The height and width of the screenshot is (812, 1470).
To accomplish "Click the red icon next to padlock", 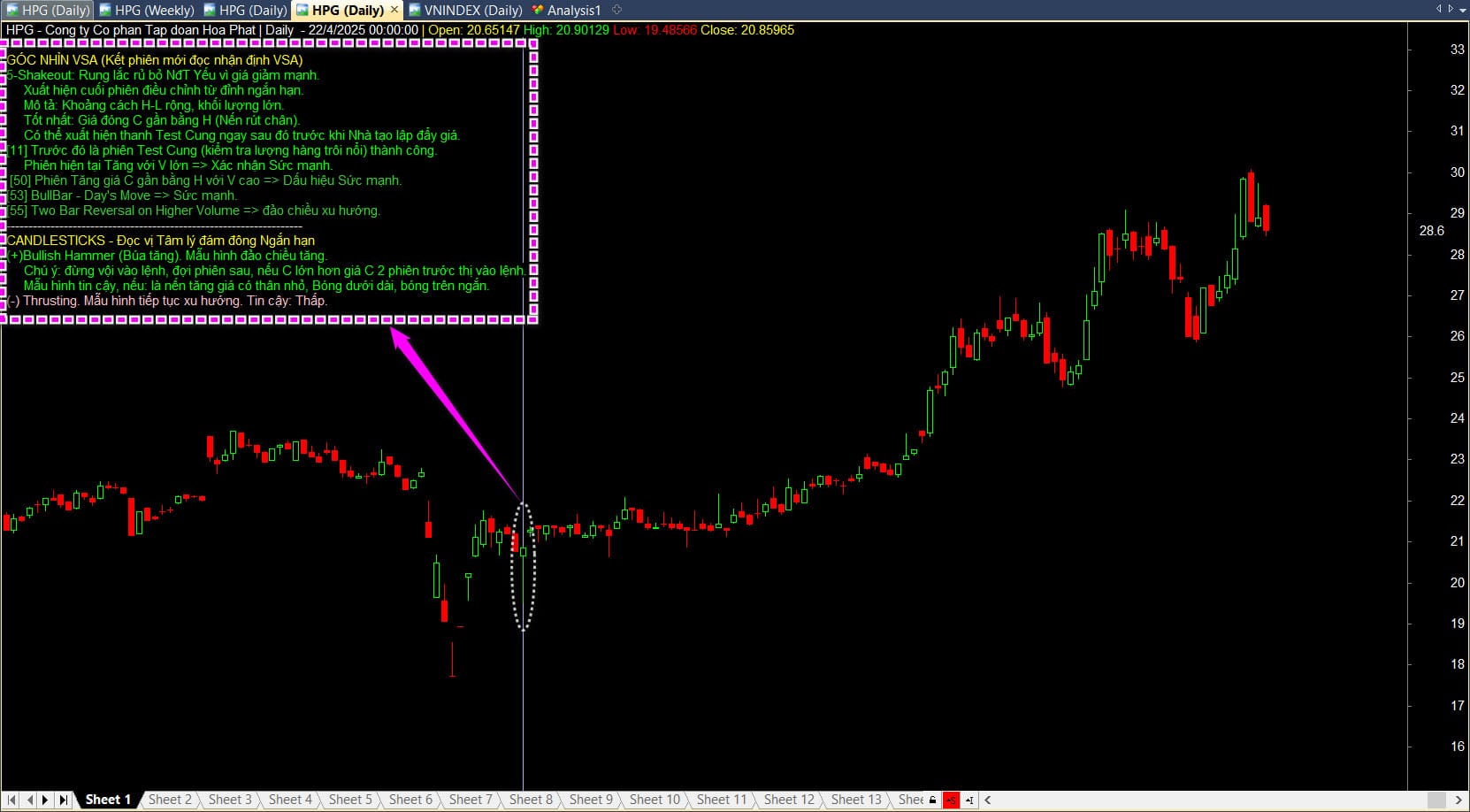I will point(951,800).
